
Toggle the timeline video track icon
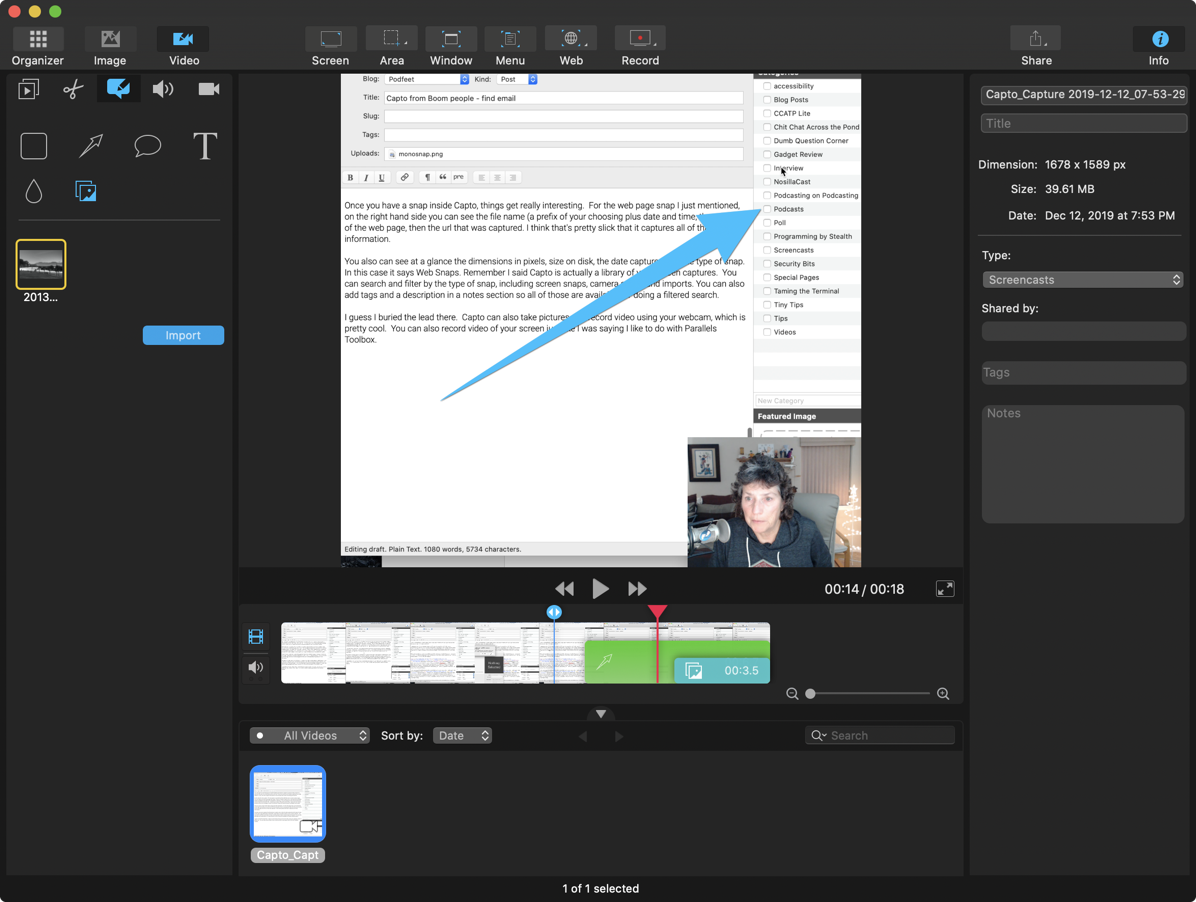tap(256, 636)
